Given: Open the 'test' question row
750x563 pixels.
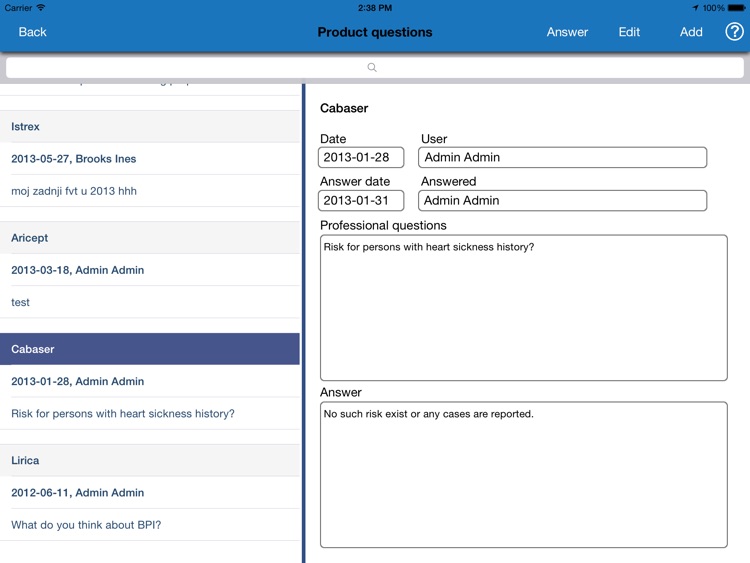Looking at the screenshot, I should [x=150, y=302].
